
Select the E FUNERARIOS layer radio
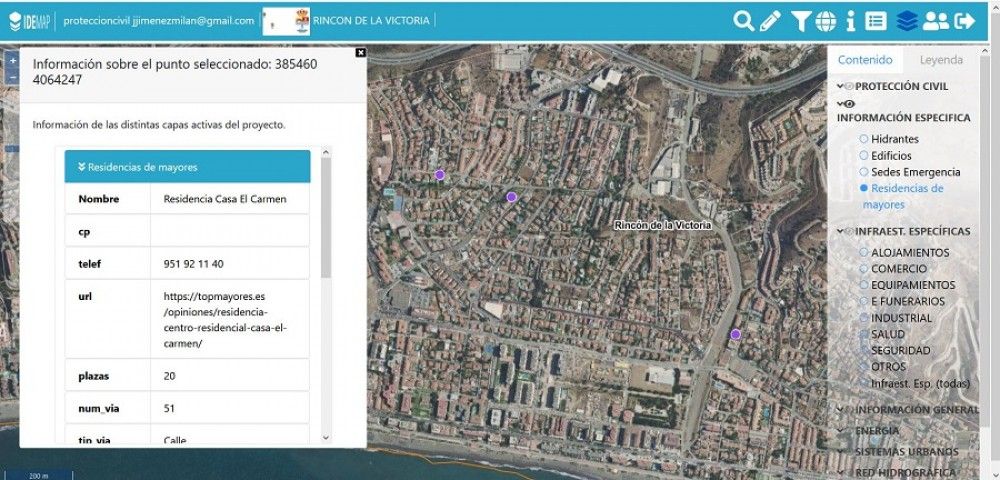point(864,301)
